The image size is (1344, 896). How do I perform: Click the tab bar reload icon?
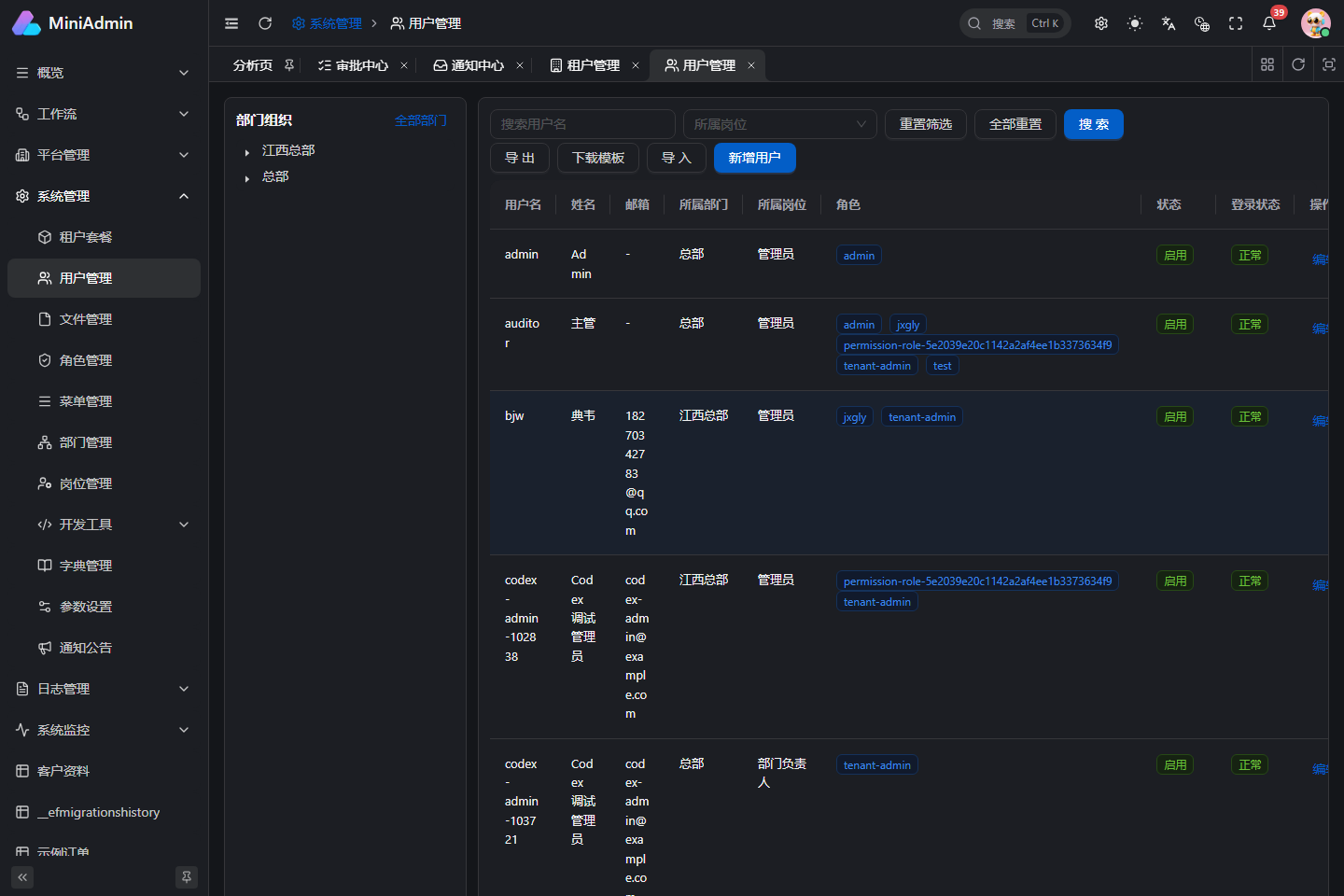[x=1298, y=64]
